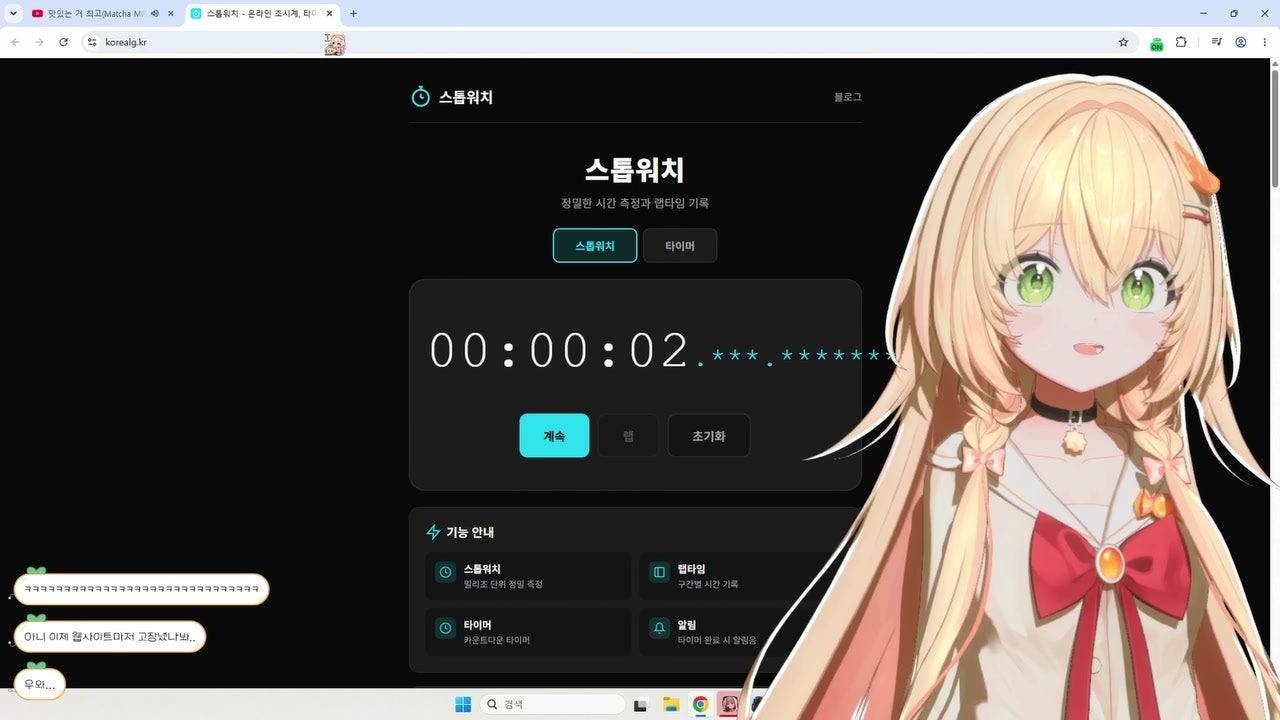The image size is (1280, 720).
Task: Click the panel icon on the 랩타임 card
Action: 659,572
